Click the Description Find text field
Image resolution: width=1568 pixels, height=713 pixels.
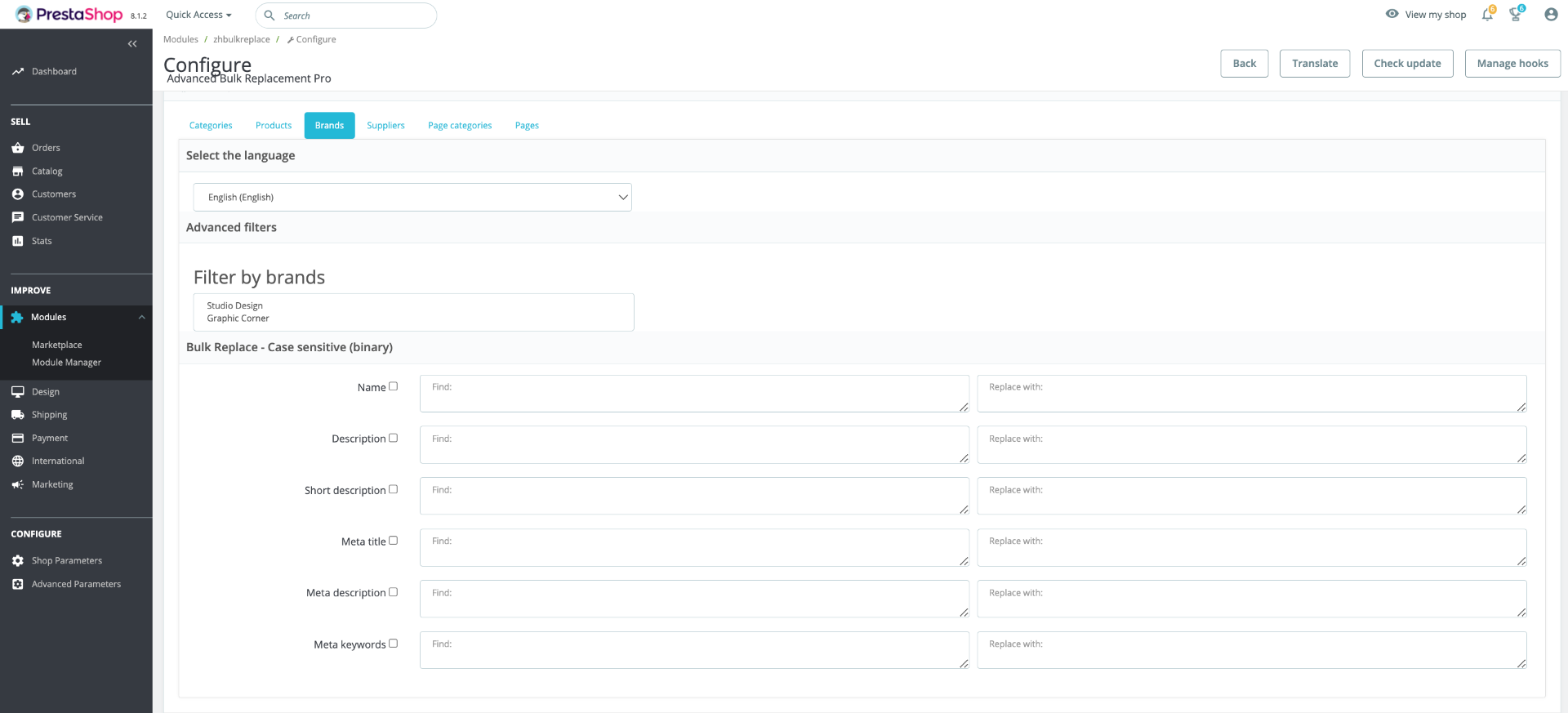pyautogui.click(x=694, y=445)
